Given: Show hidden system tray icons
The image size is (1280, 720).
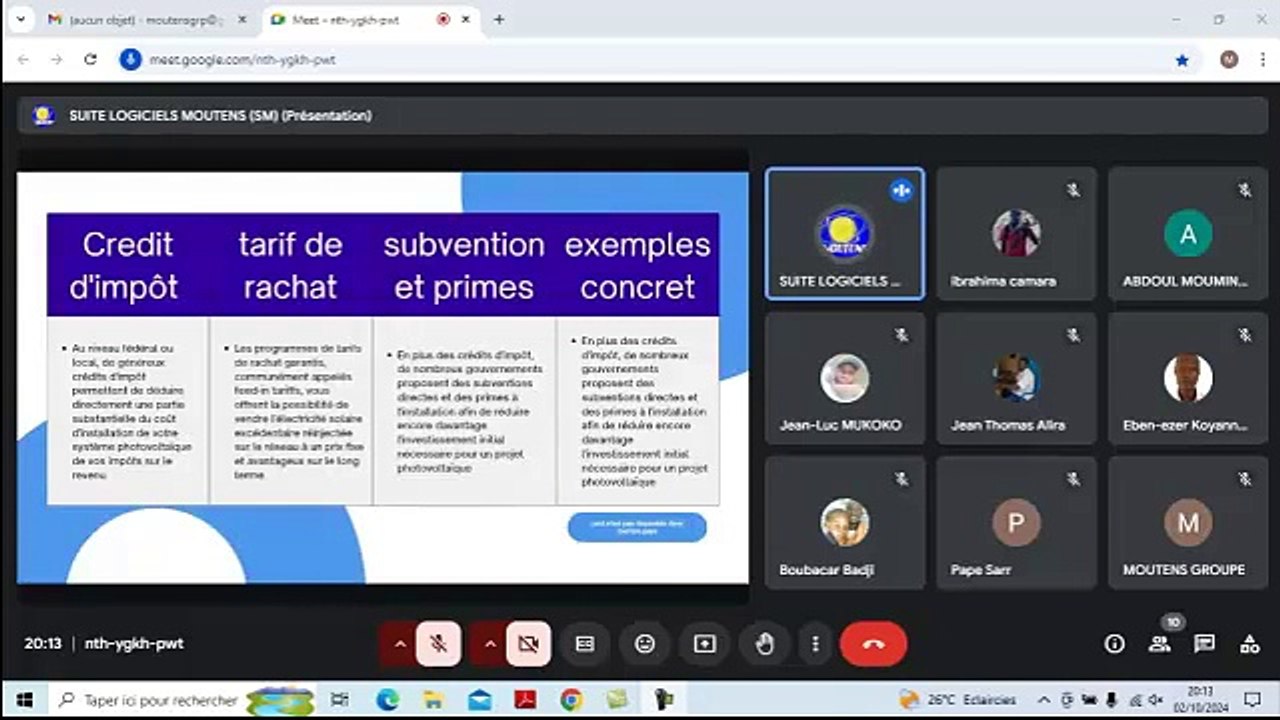Looking at the screenshot, I should (x=1044, y=700).
